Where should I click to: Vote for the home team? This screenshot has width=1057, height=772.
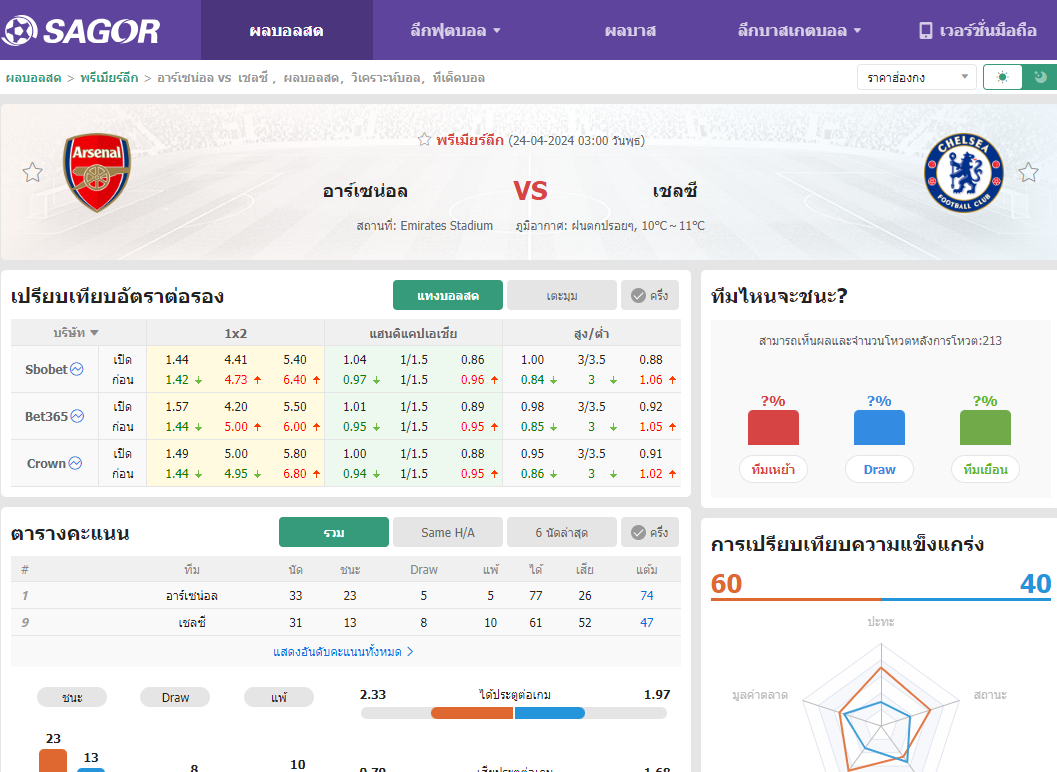tap(773, 469)
